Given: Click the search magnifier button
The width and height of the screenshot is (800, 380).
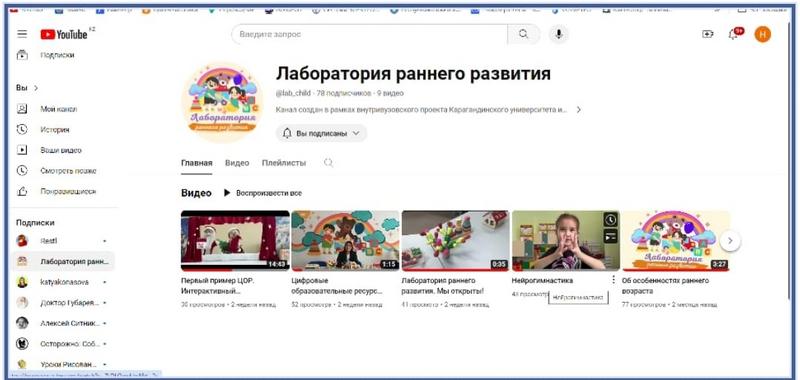Looking at the screenshot, I should (x=523, y=34).
